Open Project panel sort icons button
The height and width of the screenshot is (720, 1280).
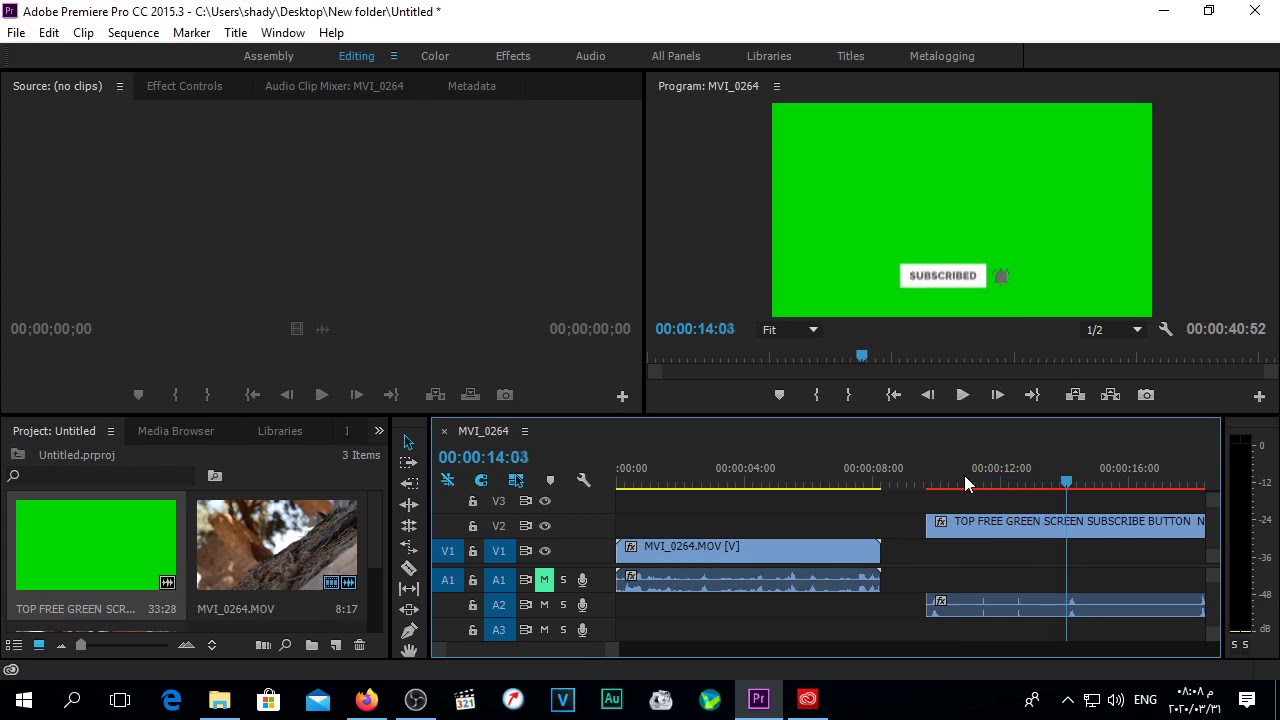212,645
